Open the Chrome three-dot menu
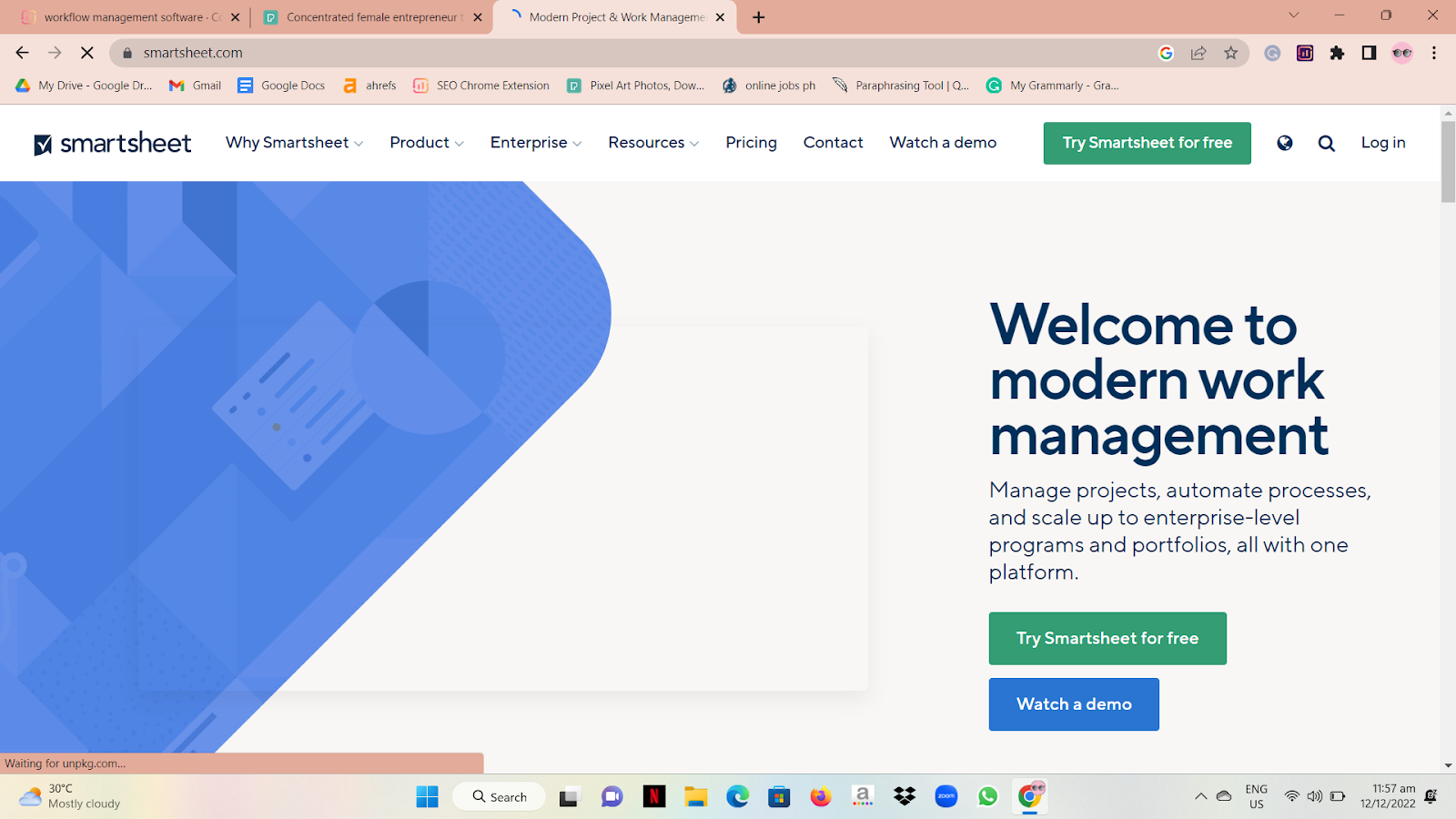Viewport: 1456px width, 819px height. tap(1434, 53)
